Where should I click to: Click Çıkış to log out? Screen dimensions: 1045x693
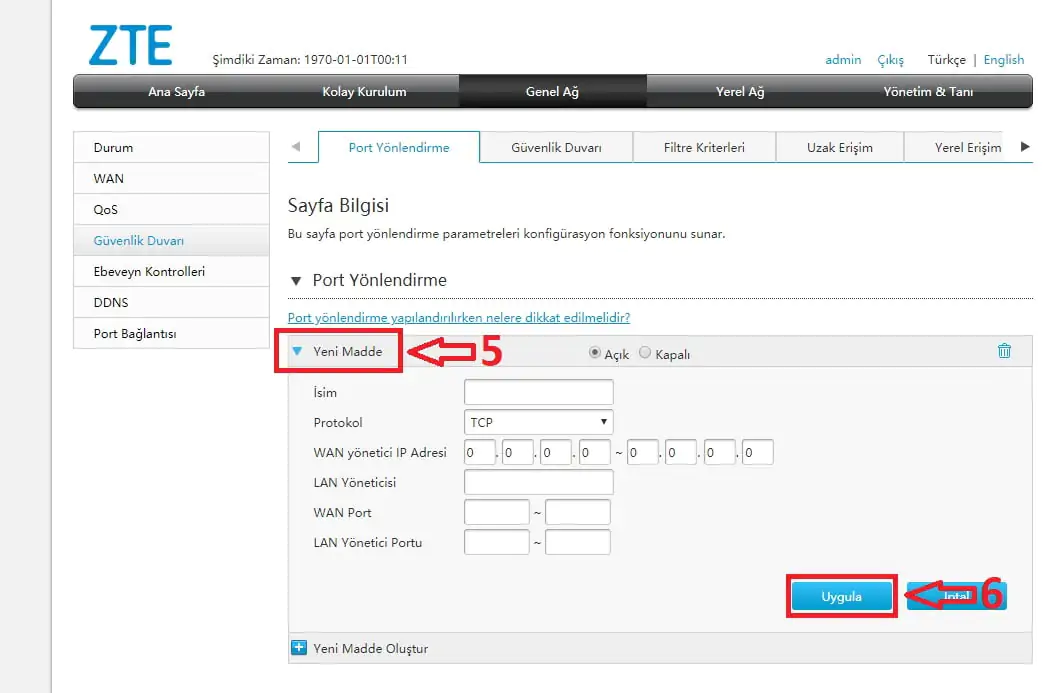click(890, 60)
